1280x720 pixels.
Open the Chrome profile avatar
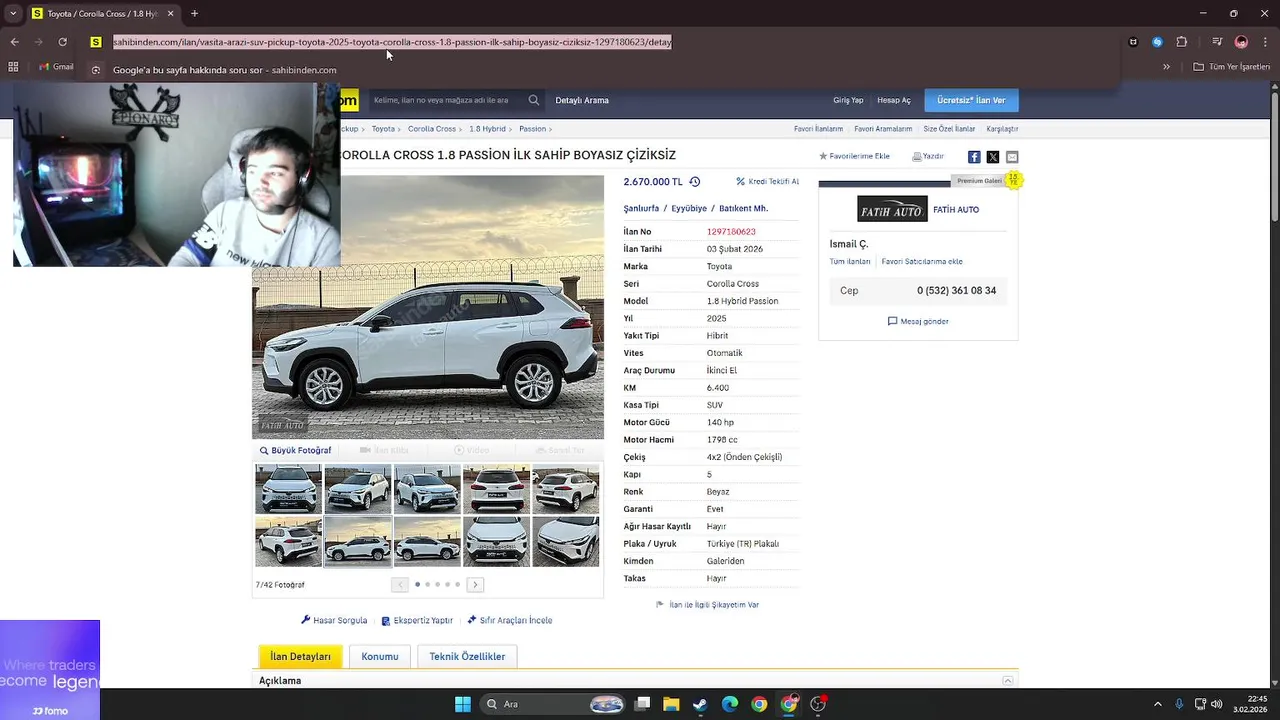(1241, 42)
